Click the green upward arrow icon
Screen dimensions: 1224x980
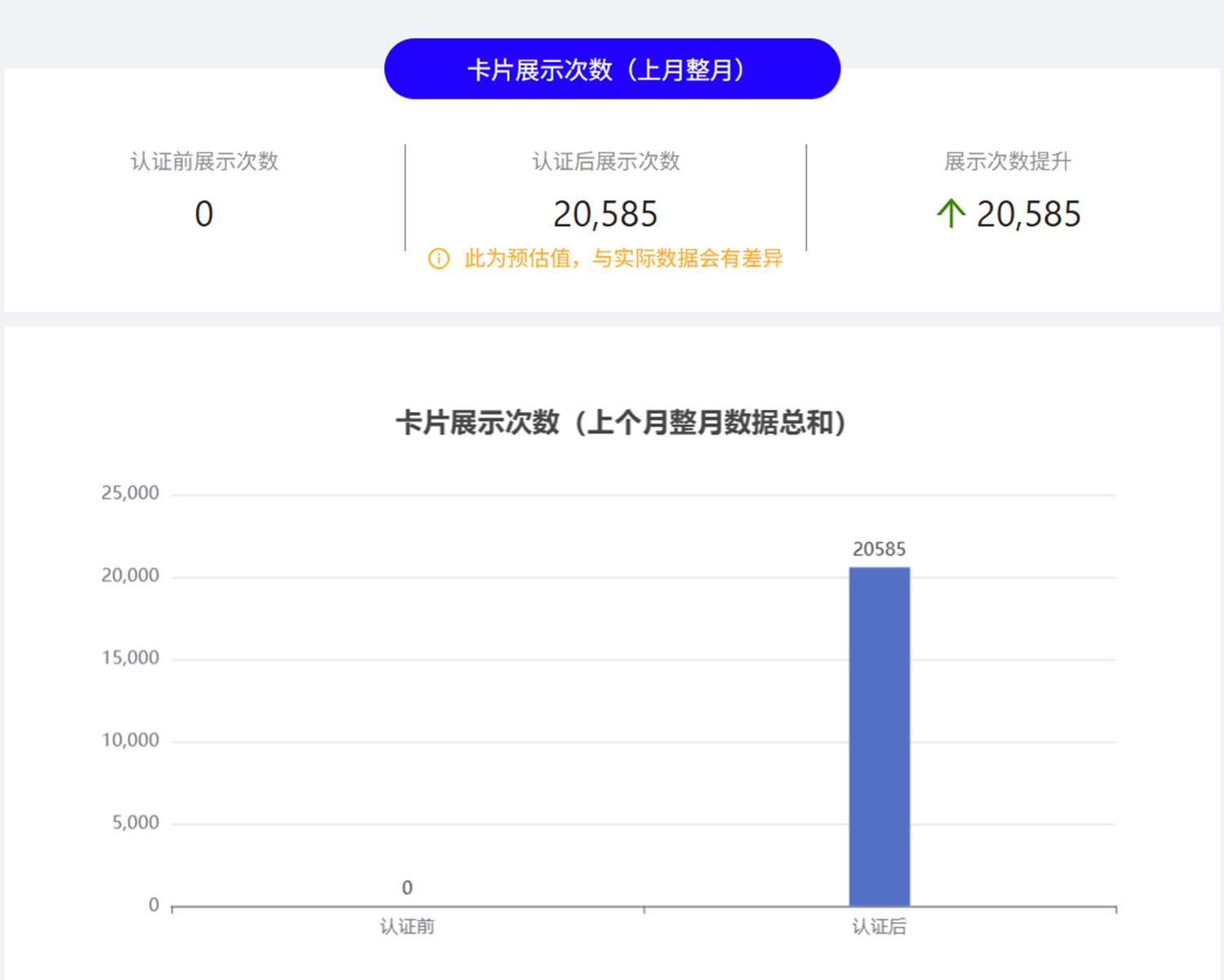951,214
